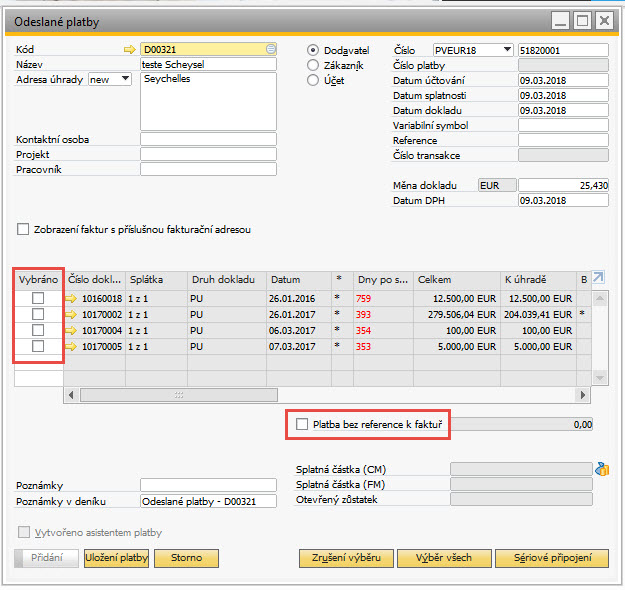Check Platba bez reference k faktuř
This screenshot has height=590, width=625.
302,424
